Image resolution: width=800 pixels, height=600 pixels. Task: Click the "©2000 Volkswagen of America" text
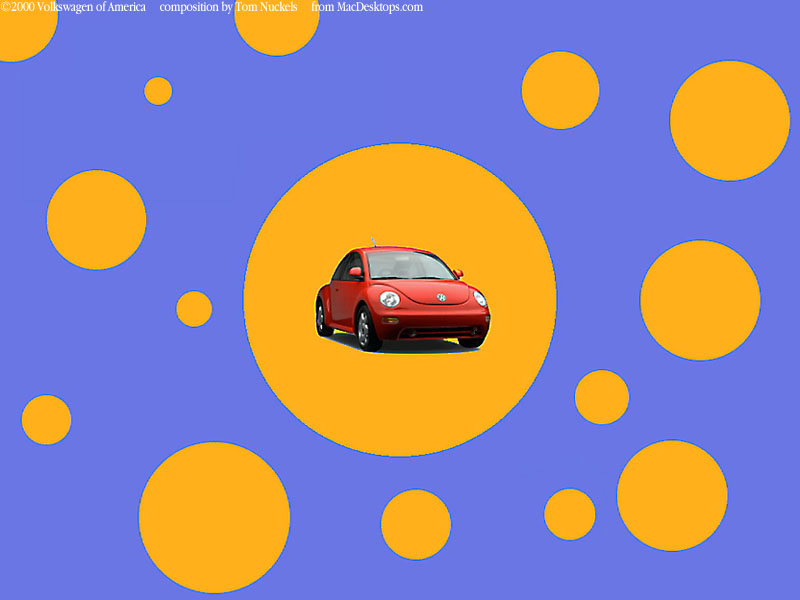(73, 7)
